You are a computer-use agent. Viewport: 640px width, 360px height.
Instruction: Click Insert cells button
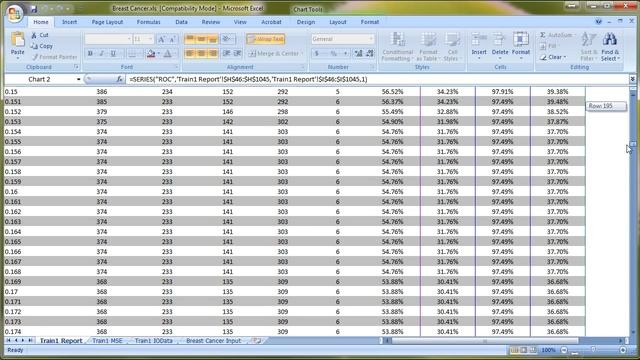pyautogui.click(x=479, y=46)
